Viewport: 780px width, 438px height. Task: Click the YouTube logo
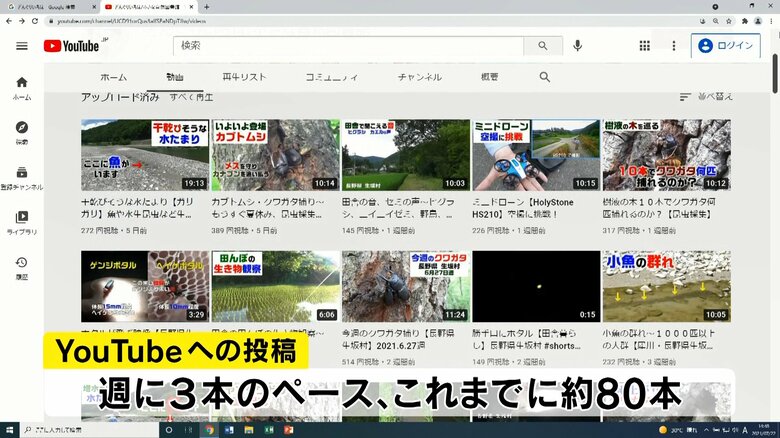coord(71,46)
